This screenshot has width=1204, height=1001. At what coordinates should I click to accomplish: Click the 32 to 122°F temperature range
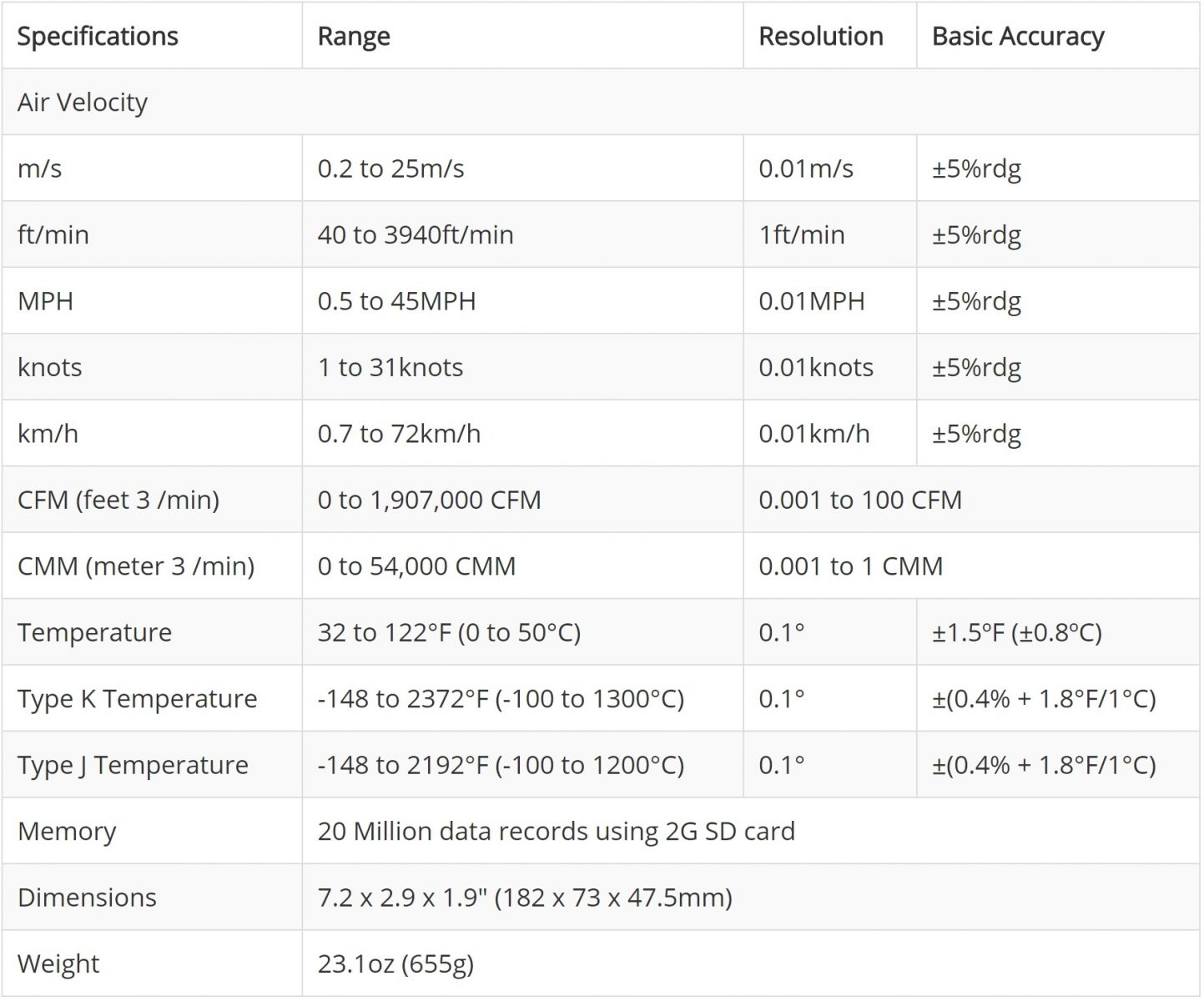[x=449, y=633]
